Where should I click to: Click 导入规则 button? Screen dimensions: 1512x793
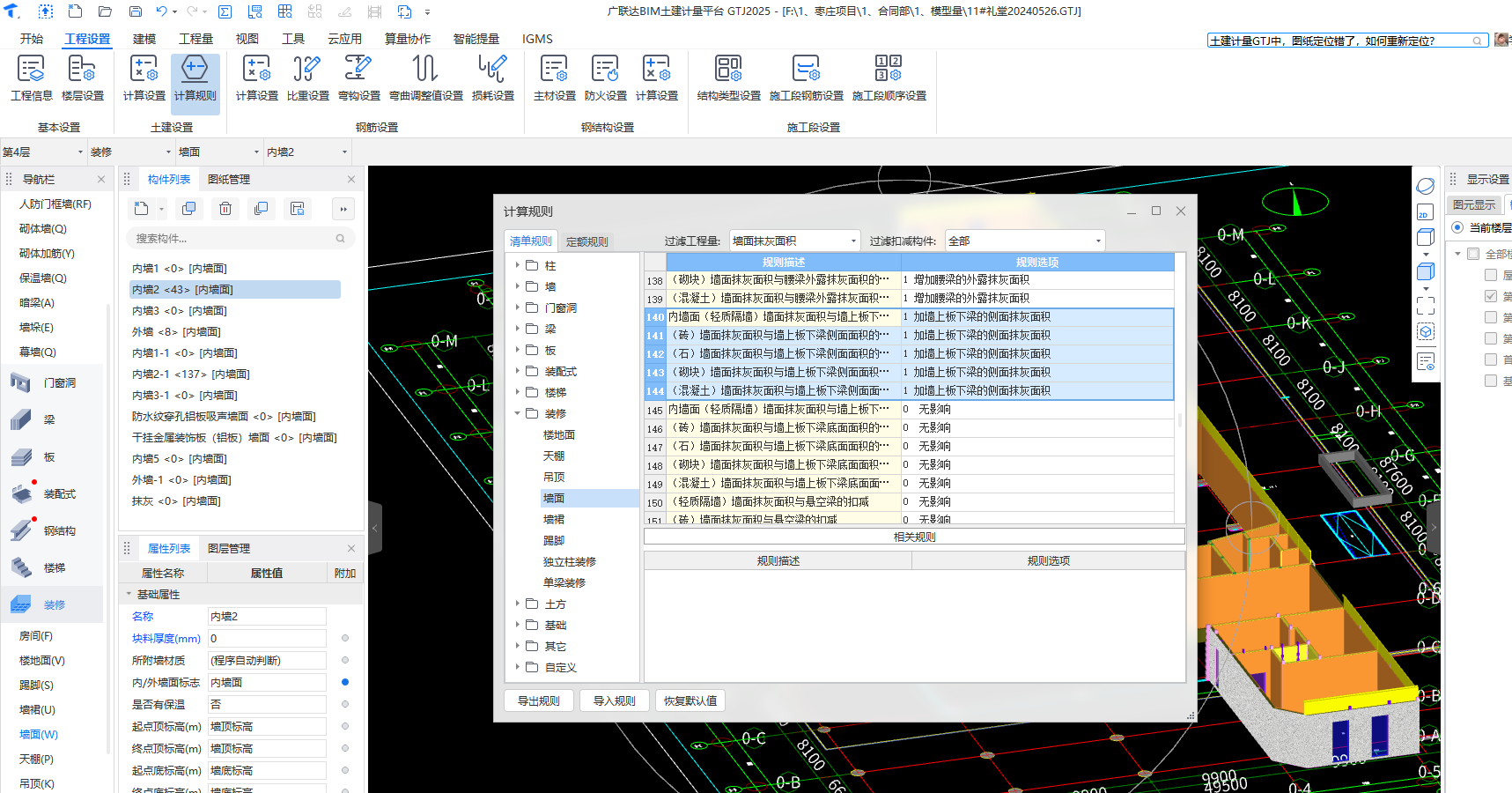(x=615, y=700)
